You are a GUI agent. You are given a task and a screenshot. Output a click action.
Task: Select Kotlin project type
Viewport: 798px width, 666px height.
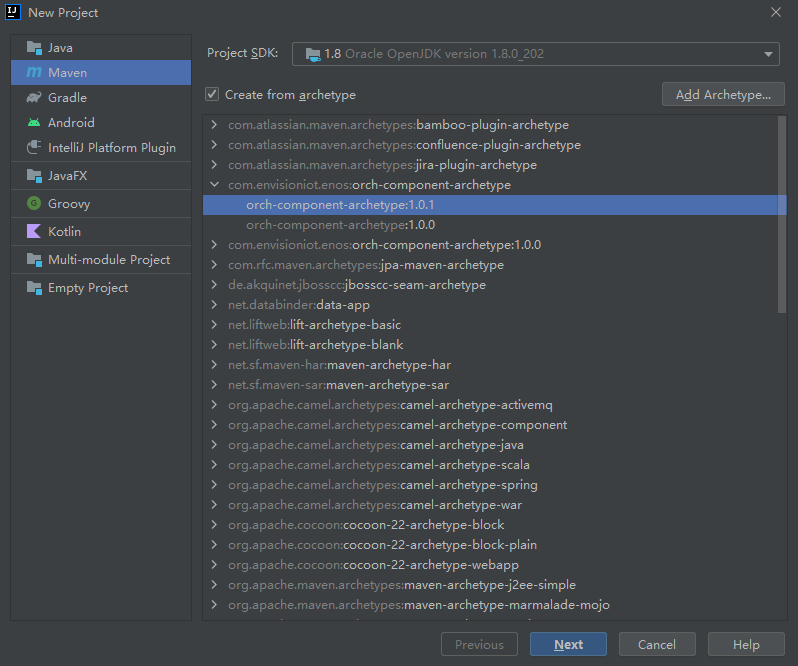tap(101, 231)
